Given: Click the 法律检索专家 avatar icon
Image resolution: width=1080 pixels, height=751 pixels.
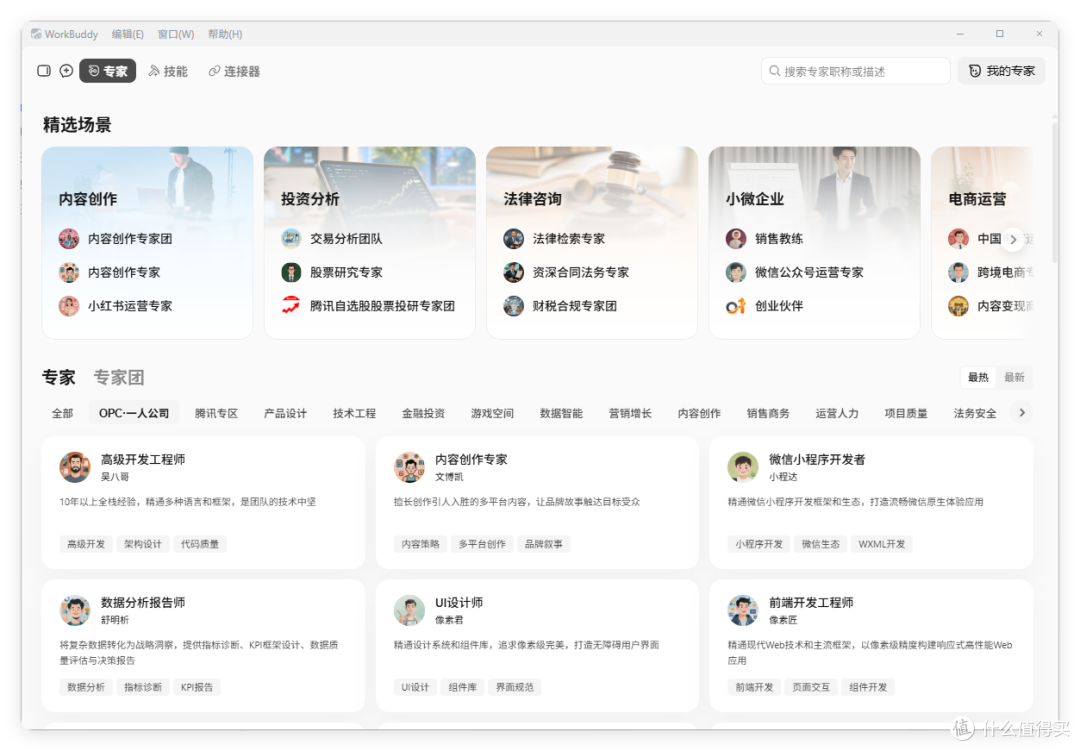Looking at the screenshot, I should coord(514,238).
